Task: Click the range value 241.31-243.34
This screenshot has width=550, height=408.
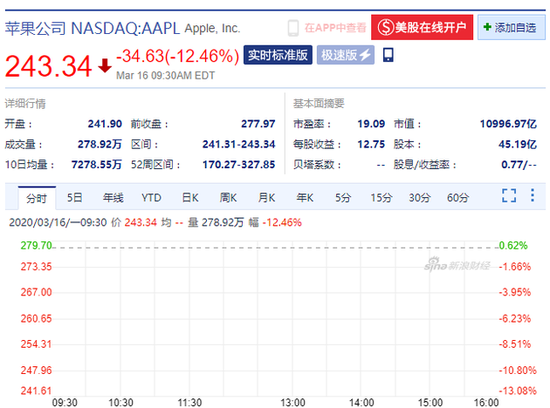Action: (x=239, y=144)
